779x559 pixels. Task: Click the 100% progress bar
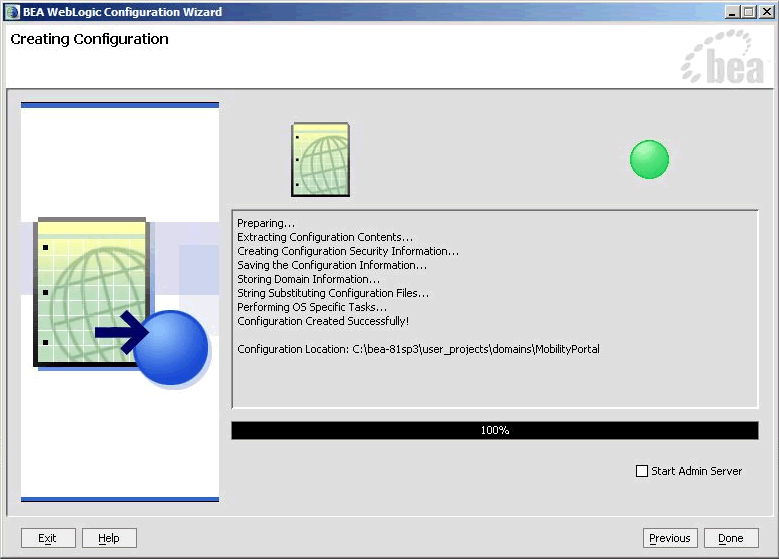click(495, 430)
